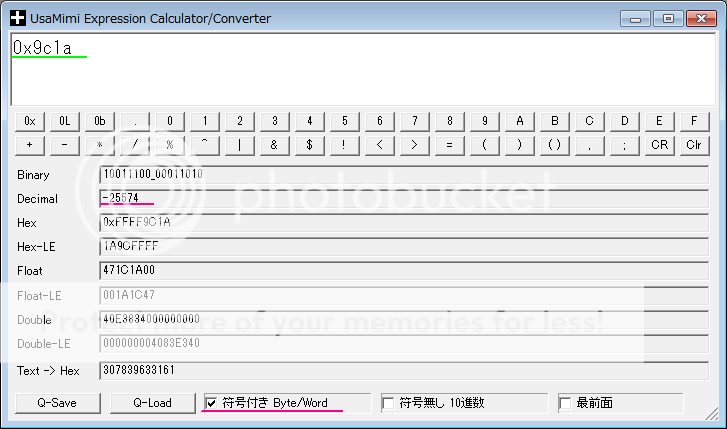This screenshot has height=429, width=727.
Task: Click the minus operator key
Action: [65, 145]
